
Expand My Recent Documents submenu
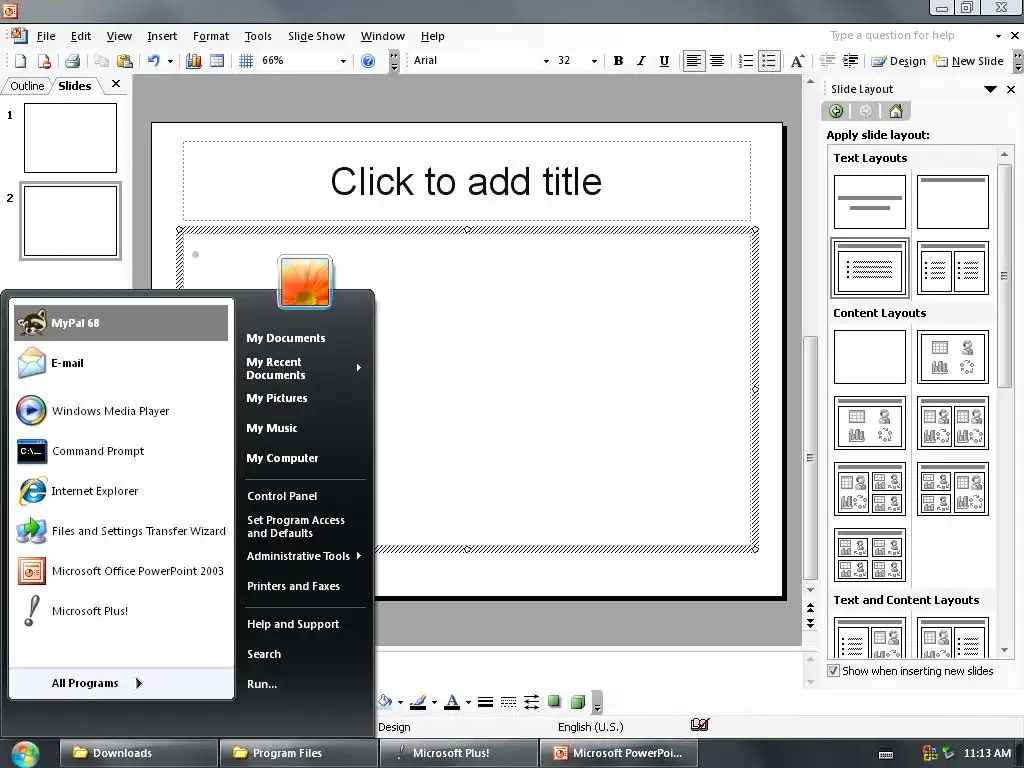pos(304,368)
